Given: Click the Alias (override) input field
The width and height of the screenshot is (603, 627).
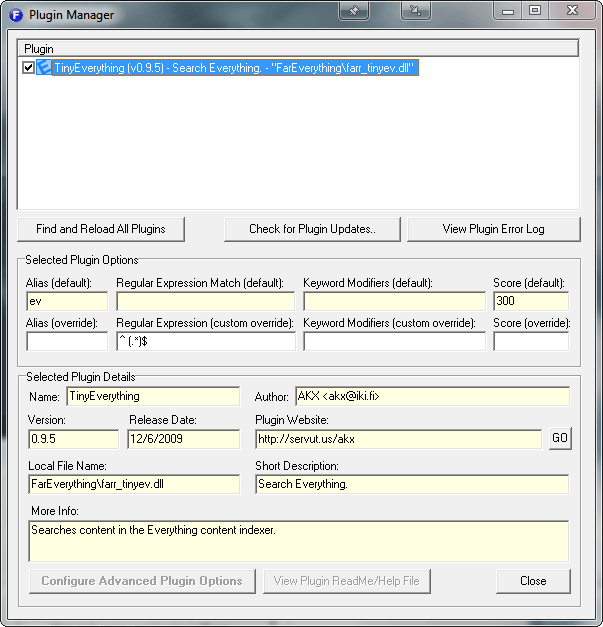Looking at the screenshot, I should coord(67,341).
